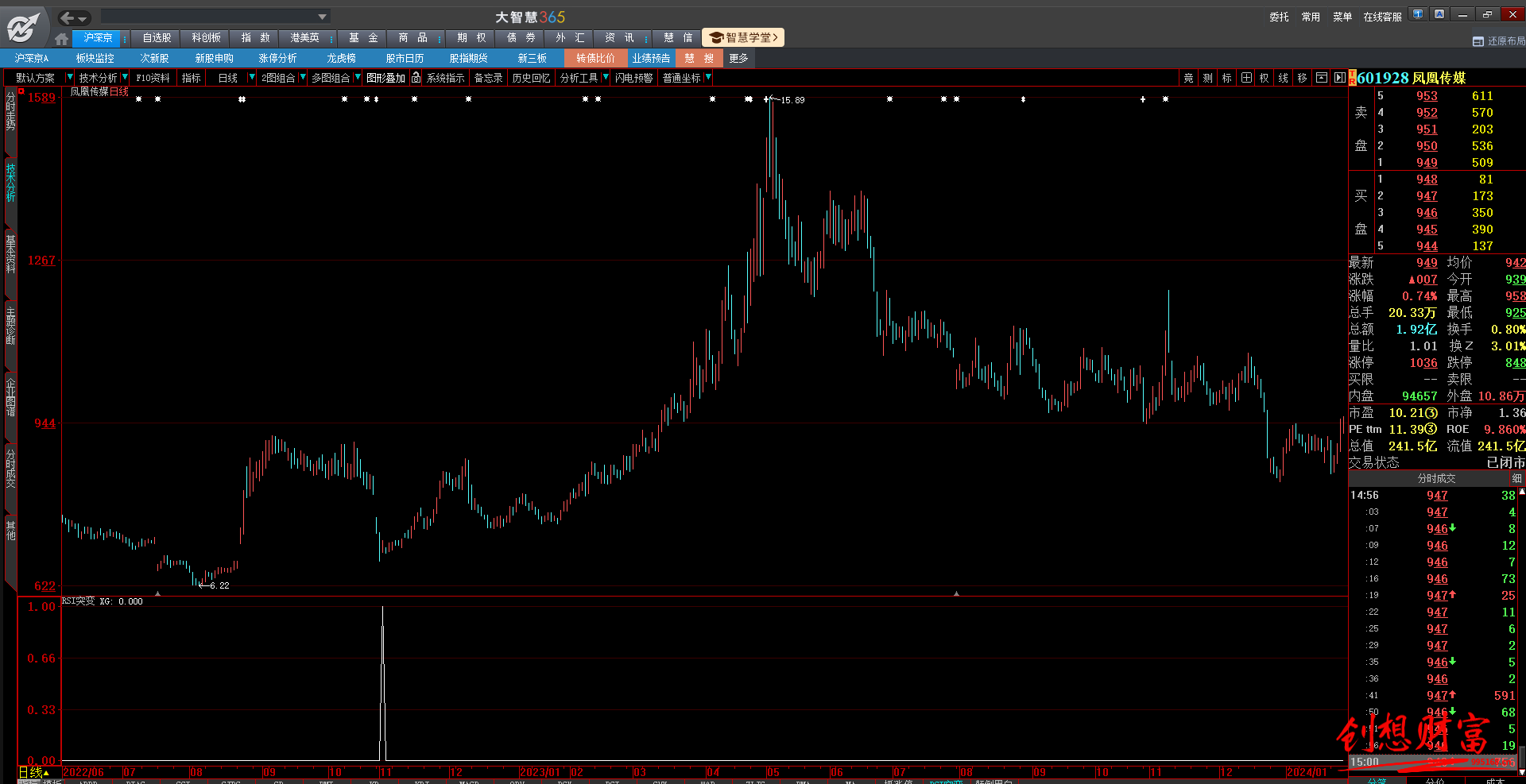The image size is (1526, 784).
Task: Click the Dazhihui logo icon
Action: pos(23,27)
